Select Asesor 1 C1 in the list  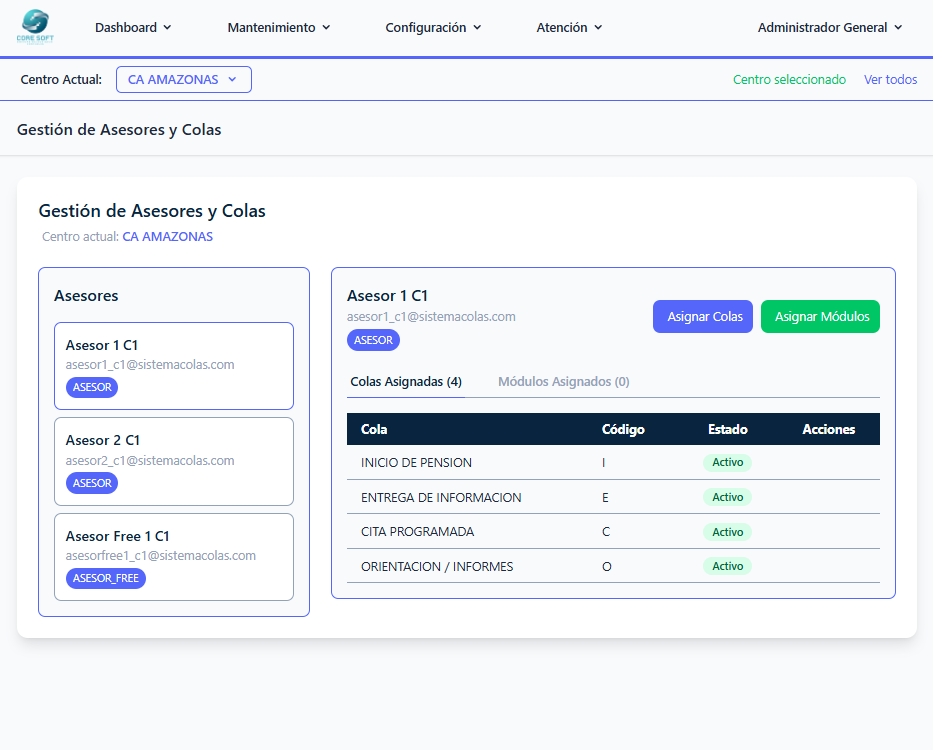coord(173,365)
